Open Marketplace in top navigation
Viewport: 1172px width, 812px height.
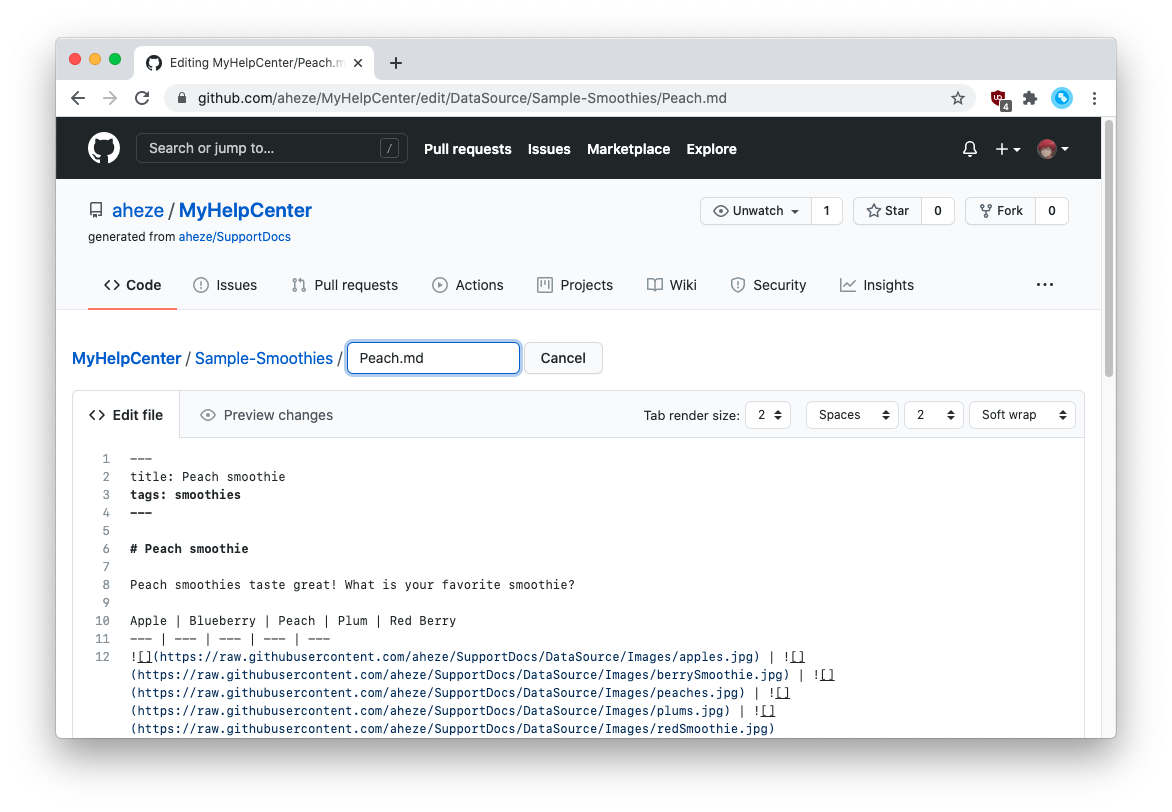tap(629, 149)
